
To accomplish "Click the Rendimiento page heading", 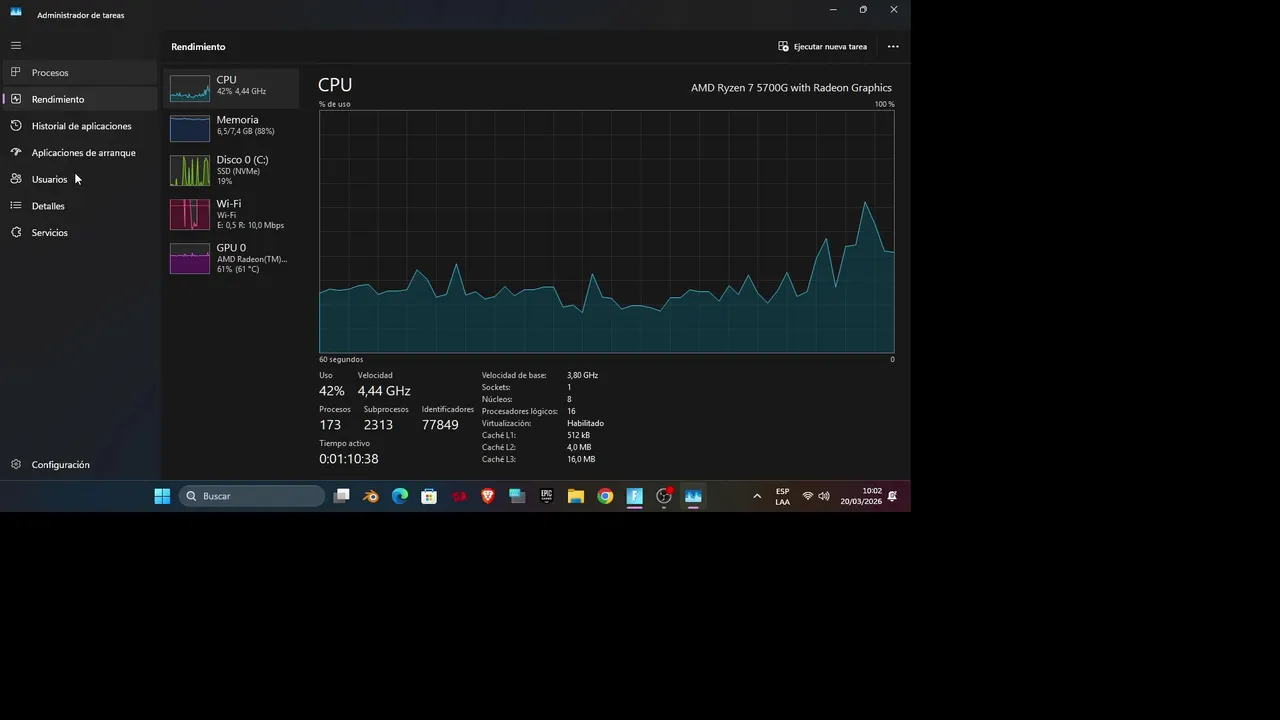I will pyautogui.click(x=198, y=47).
